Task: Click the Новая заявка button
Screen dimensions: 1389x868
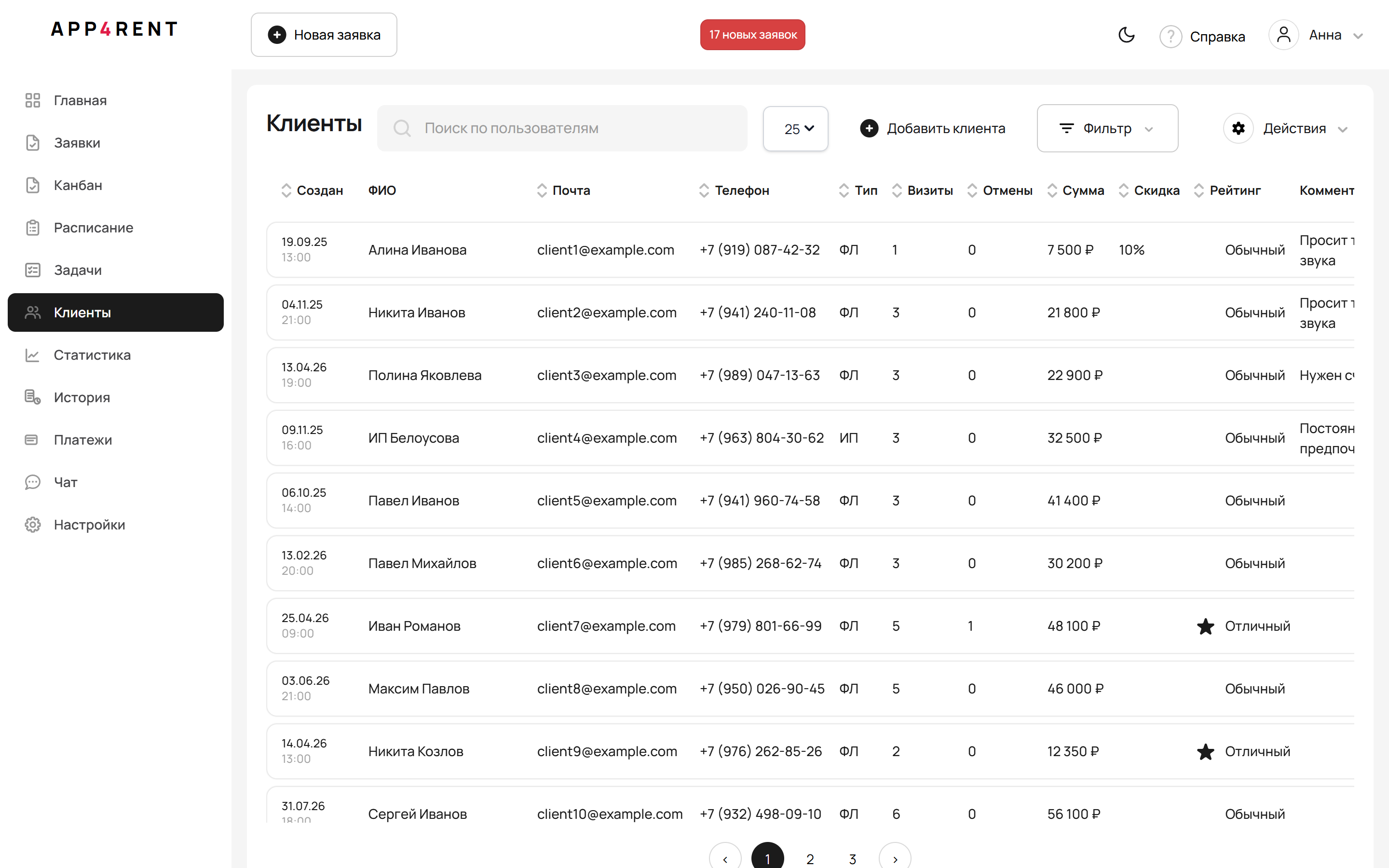Action: point(324,35)
